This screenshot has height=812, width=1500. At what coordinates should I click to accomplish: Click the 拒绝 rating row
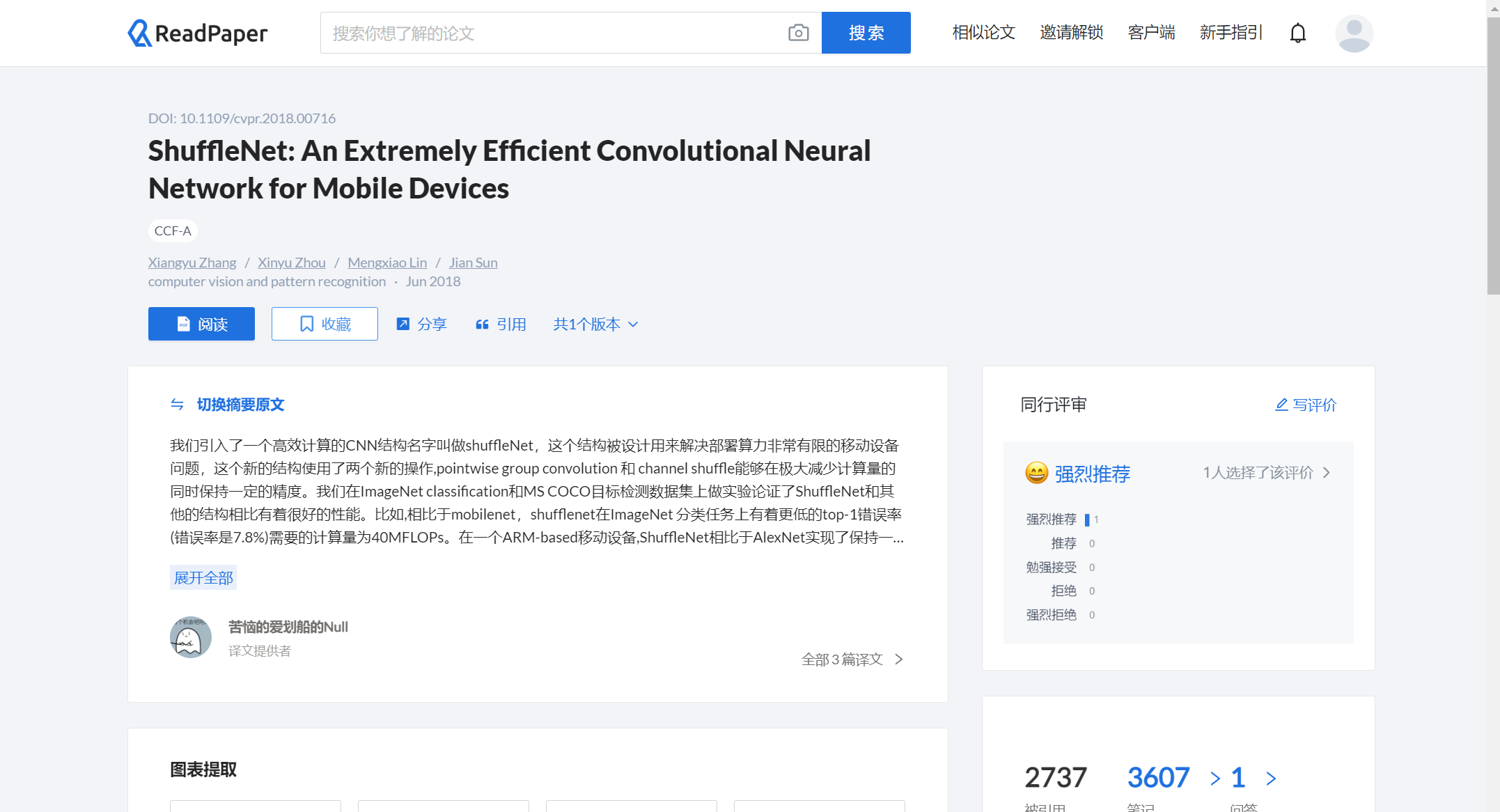click(x=1072, y=591)
